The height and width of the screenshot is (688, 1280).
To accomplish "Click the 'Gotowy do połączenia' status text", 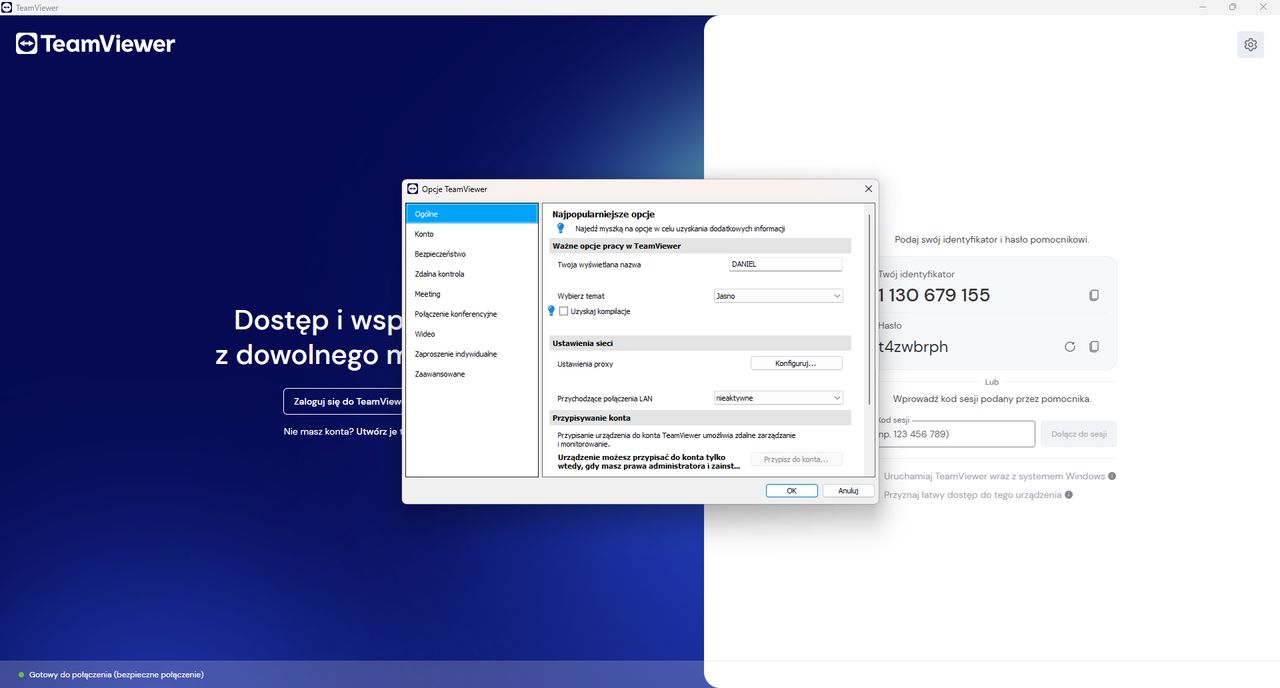I will click(116, 675).
